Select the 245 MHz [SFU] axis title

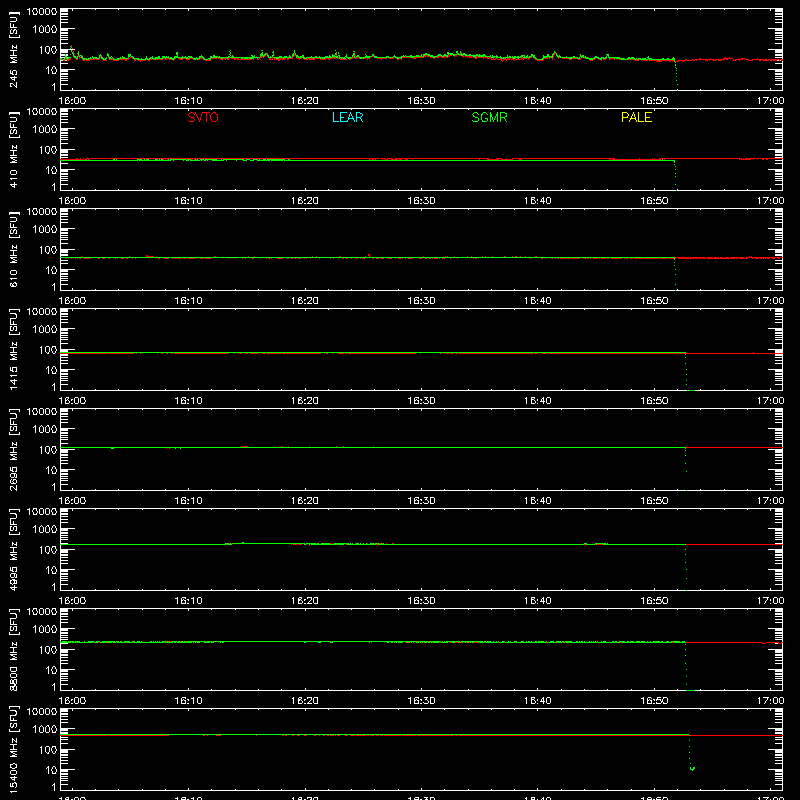coord(13,49)
